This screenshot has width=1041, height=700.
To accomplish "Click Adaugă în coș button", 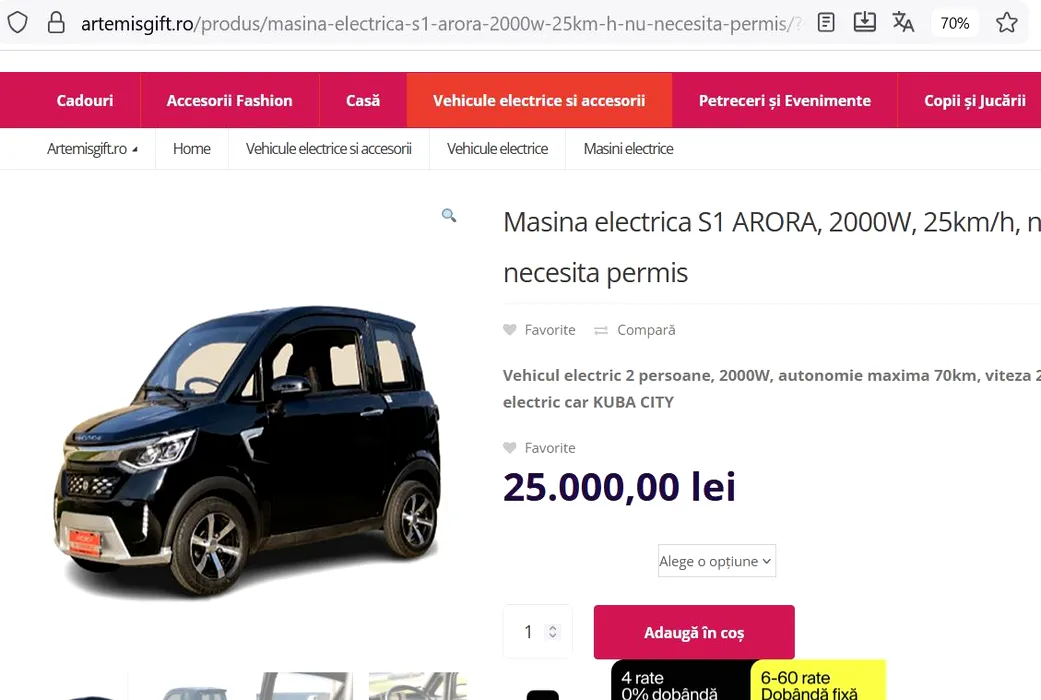I will tap(694, 632).
